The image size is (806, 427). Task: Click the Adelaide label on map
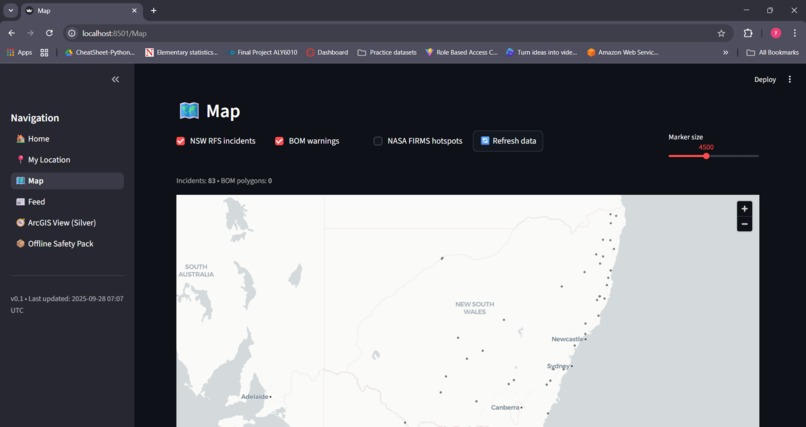point(255,397)
